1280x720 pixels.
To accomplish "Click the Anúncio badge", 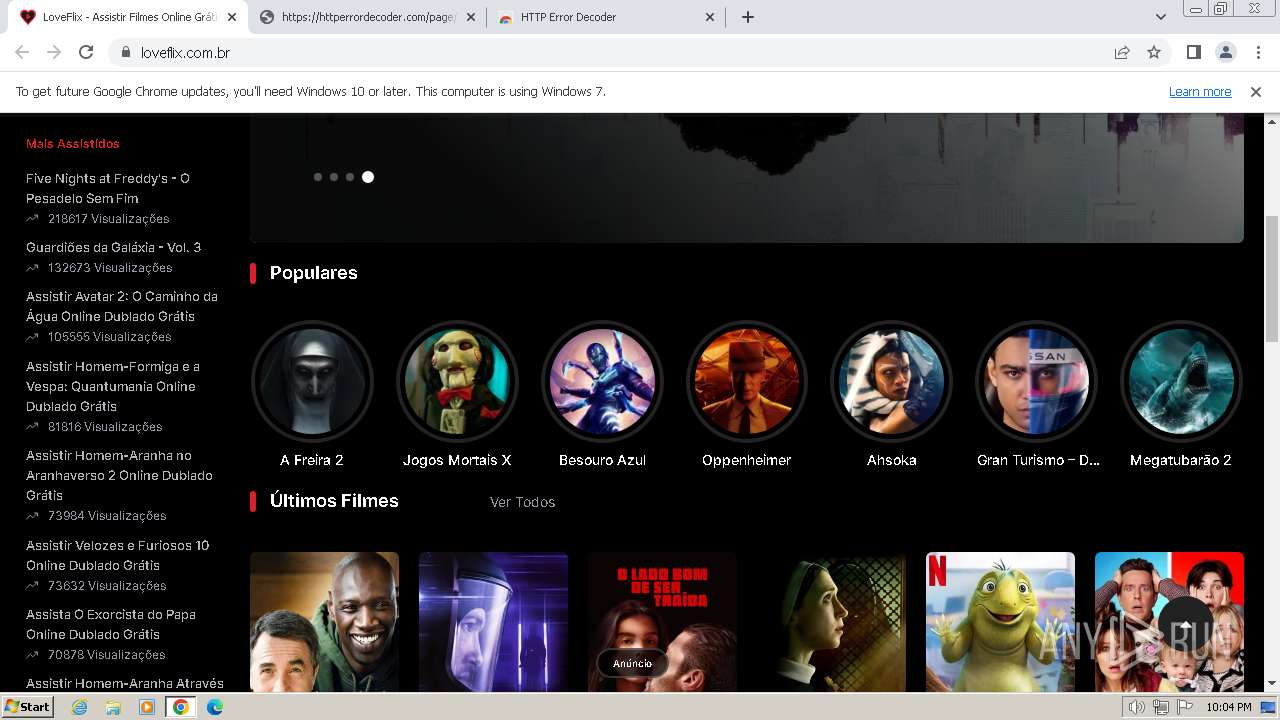I will point(632,663).
